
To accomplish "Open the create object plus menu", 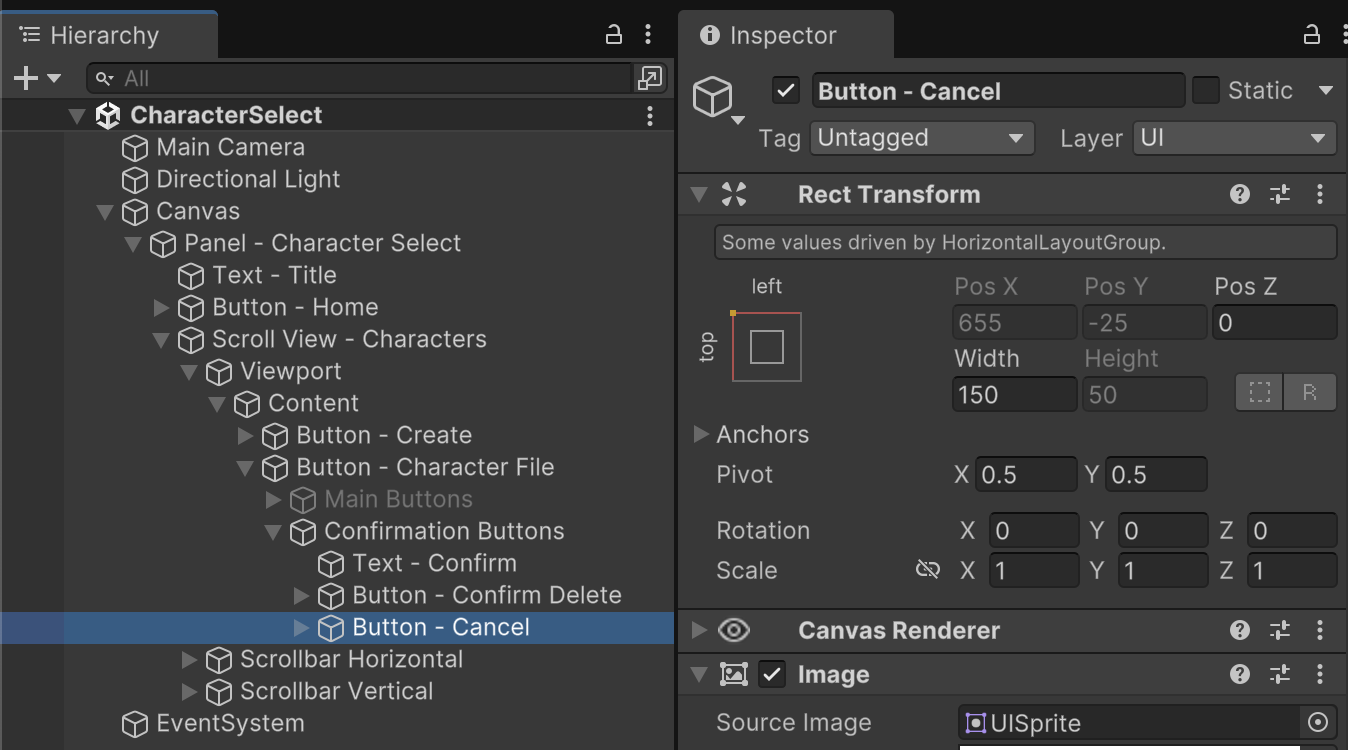I will pyautogui.click(x=37, y=78).
